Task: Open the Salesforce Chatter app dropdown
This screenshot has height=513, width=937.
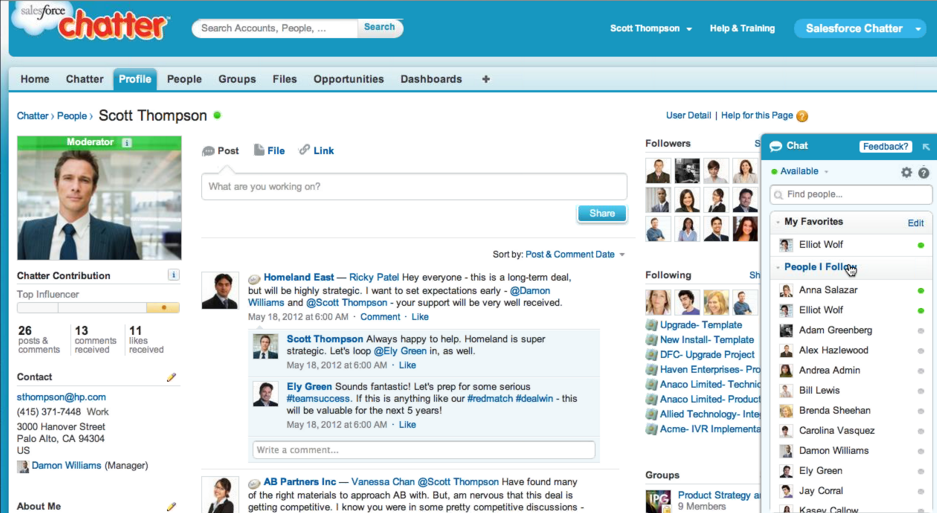Action: 918,29
